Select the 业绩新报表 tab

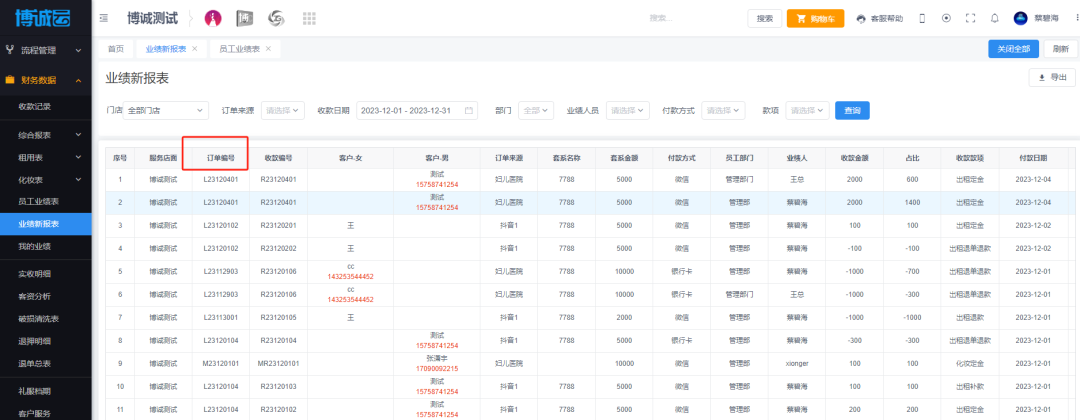pos(165,49)
